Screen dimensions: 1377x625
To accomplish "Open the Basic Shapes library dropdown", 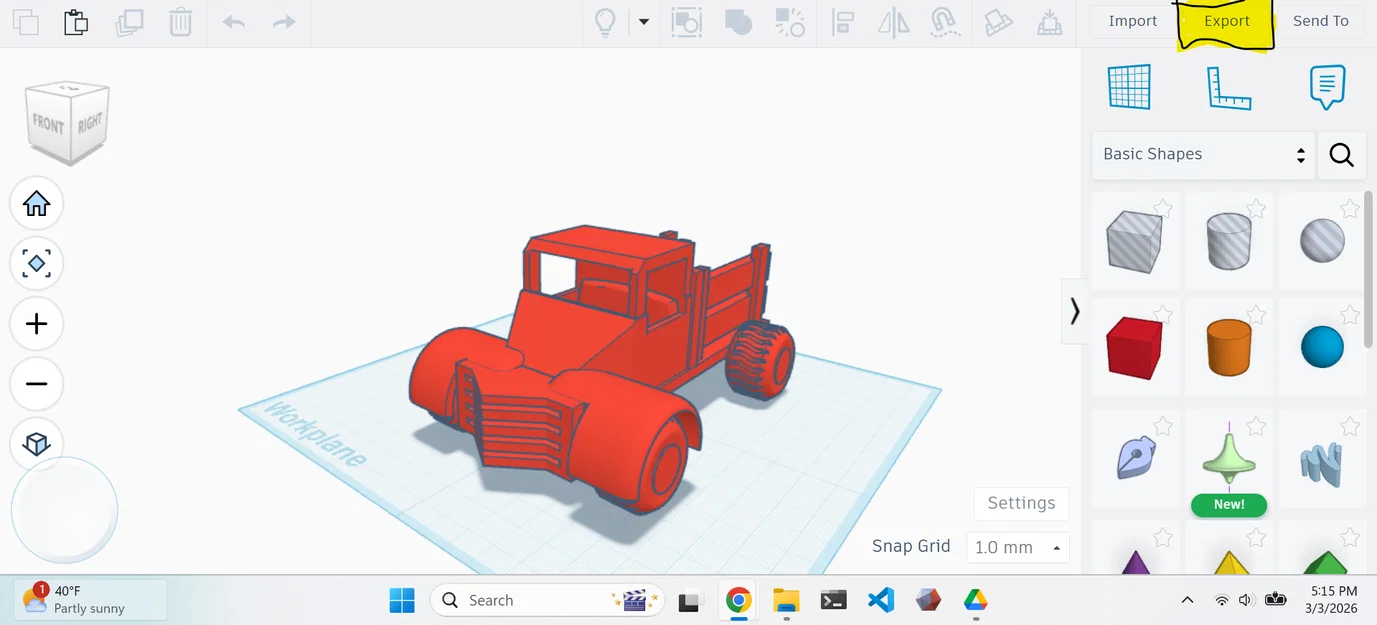I will tap(1203, 155).
